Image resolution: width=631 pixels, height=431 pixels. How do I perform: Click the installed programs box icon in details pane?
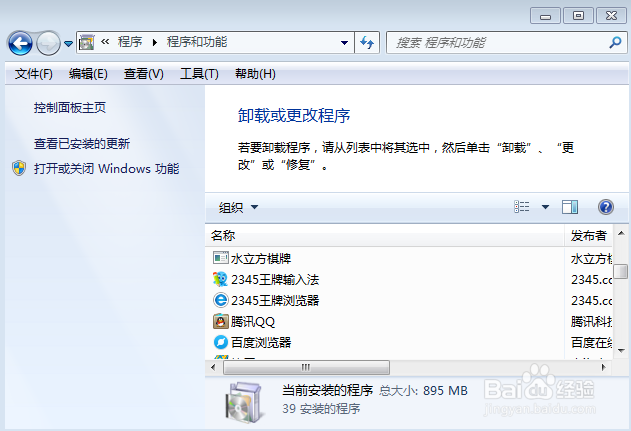click(244, 402)
